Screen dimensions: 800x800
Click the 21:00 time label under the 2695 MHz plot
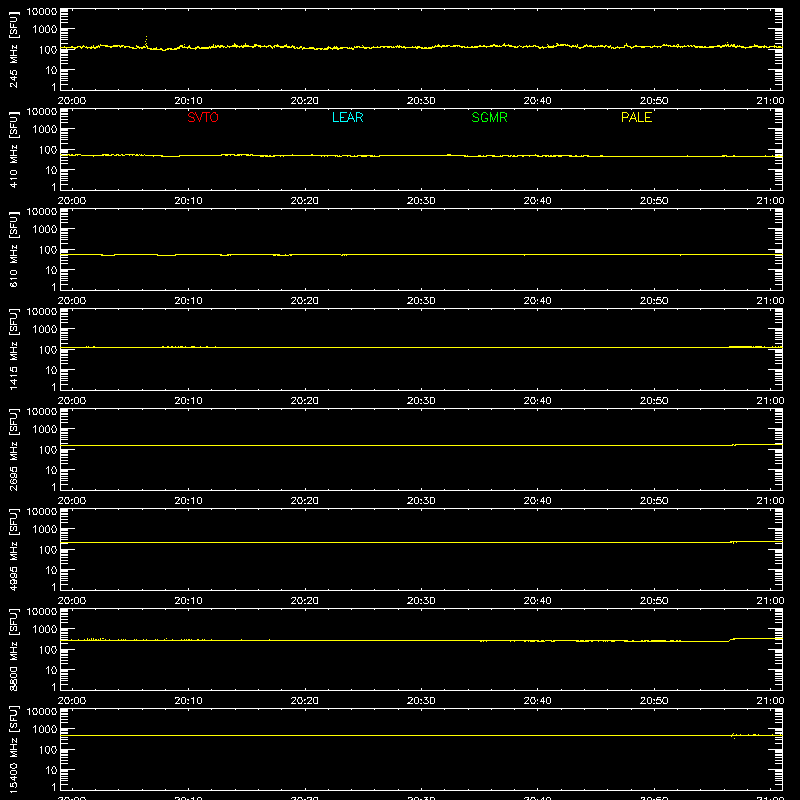[770, 501]
